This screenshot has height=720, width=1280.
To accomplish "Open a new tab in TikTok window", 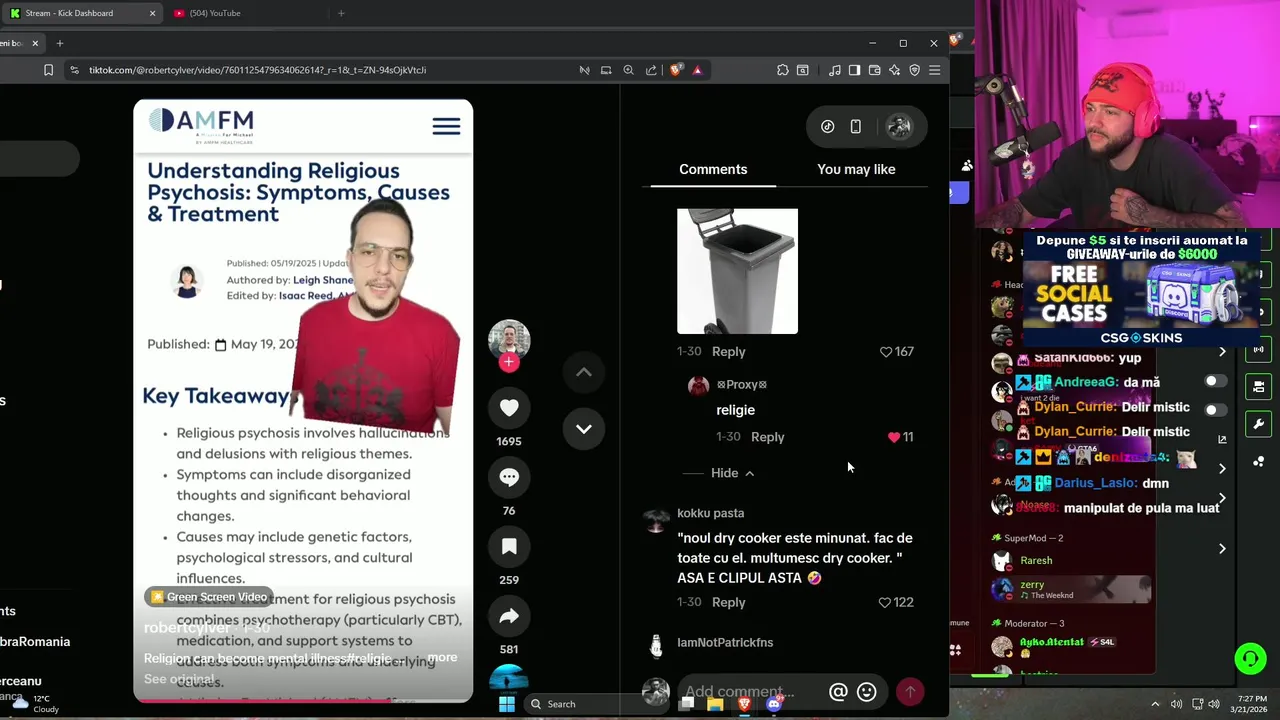I will tap(59, 43).
